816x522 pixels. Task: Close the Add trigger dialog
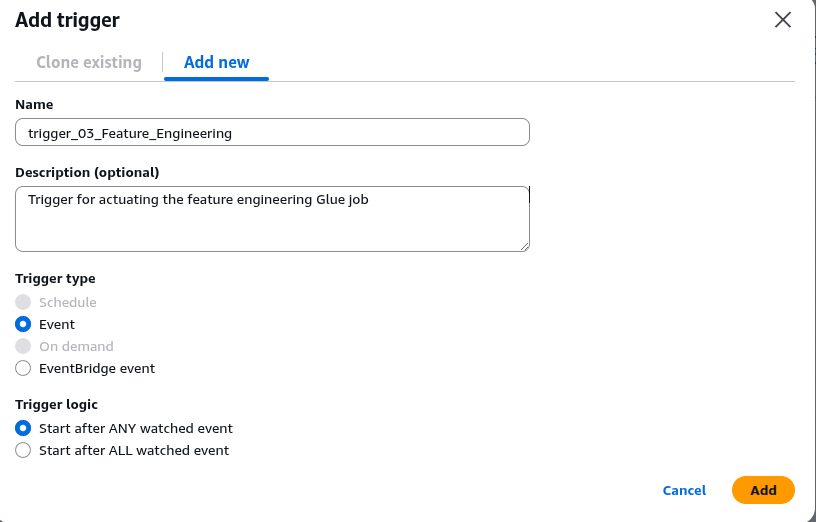pyautogui.click(x=783, y=20)
